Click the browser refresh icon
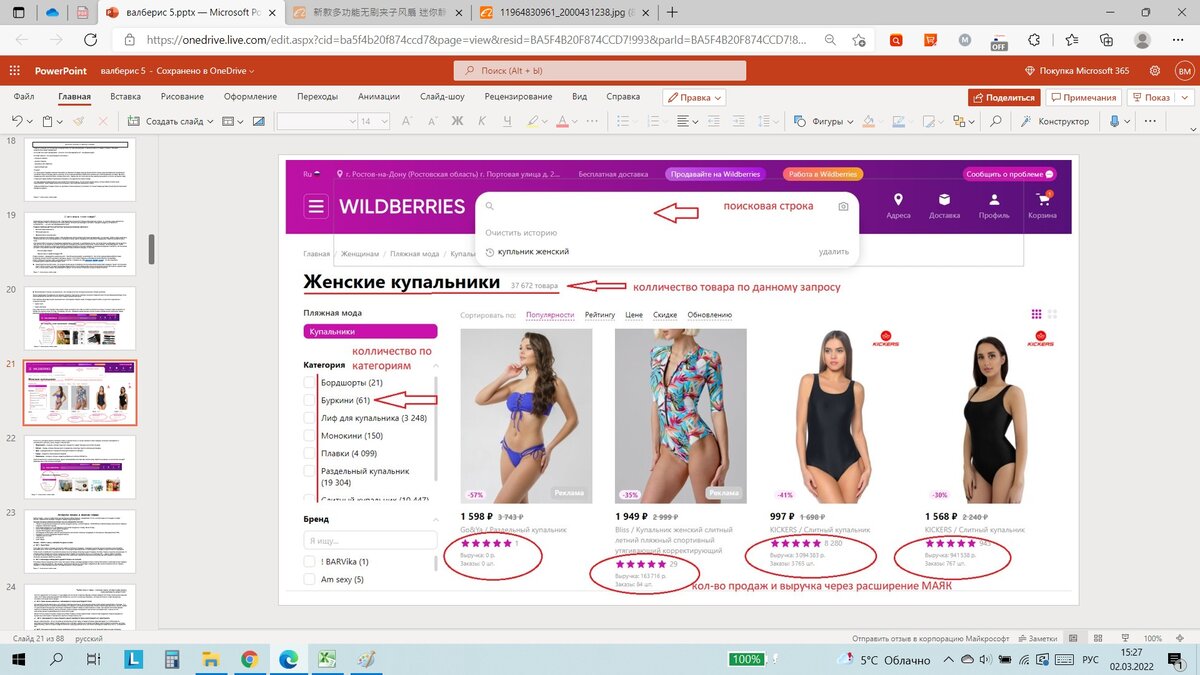The image size is (1200, 675). (91, 40)
